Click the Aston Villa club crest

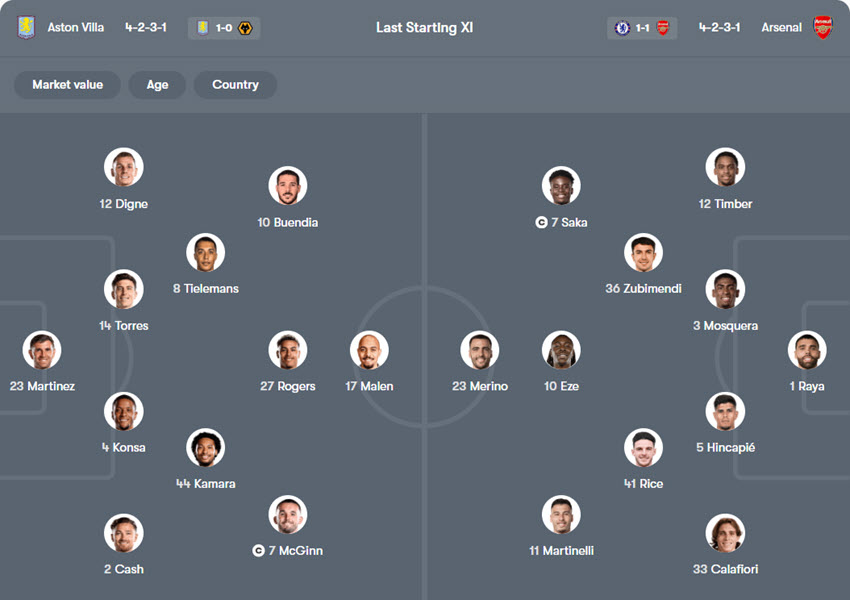26,28
